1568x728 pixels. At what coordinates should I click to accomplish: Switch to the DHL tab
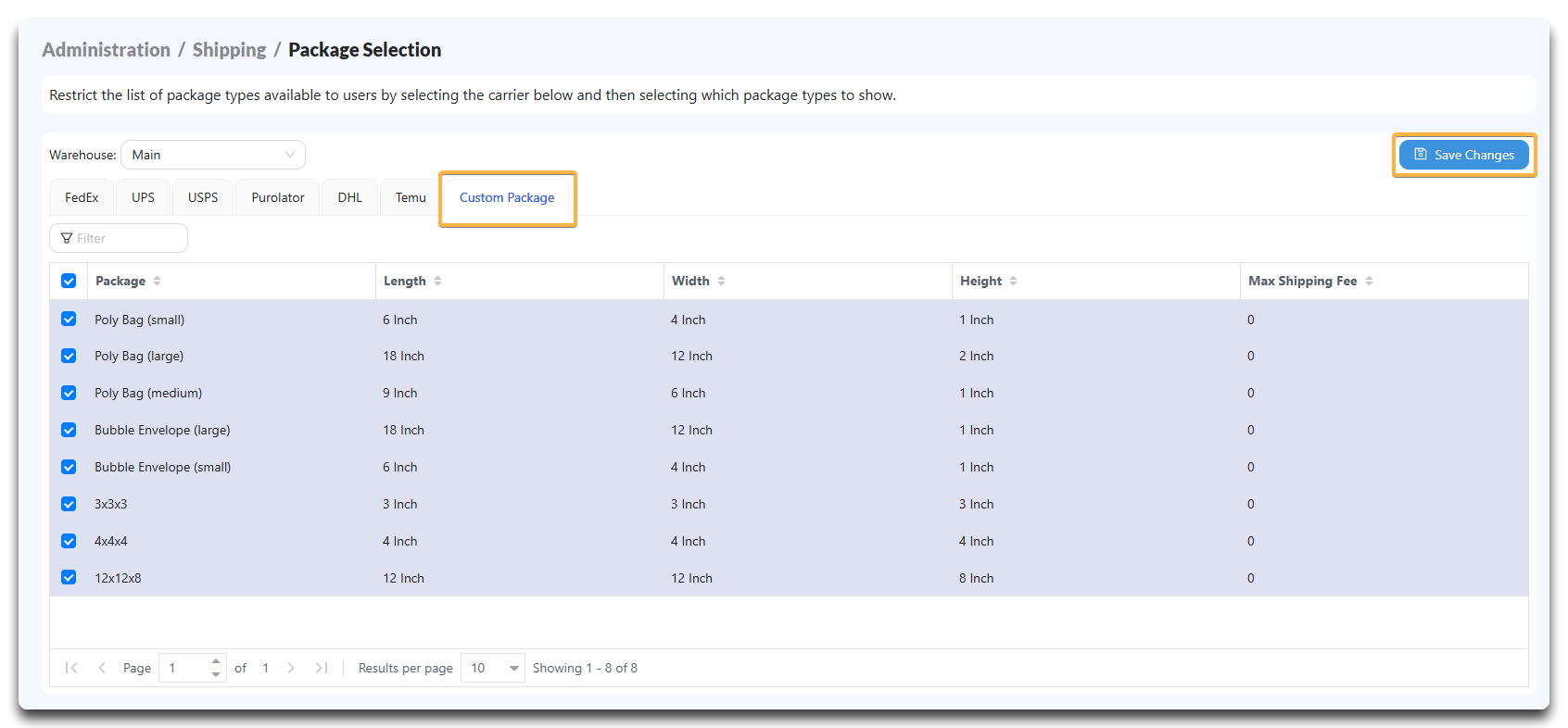pyautogui.click(x=350, y=197)
